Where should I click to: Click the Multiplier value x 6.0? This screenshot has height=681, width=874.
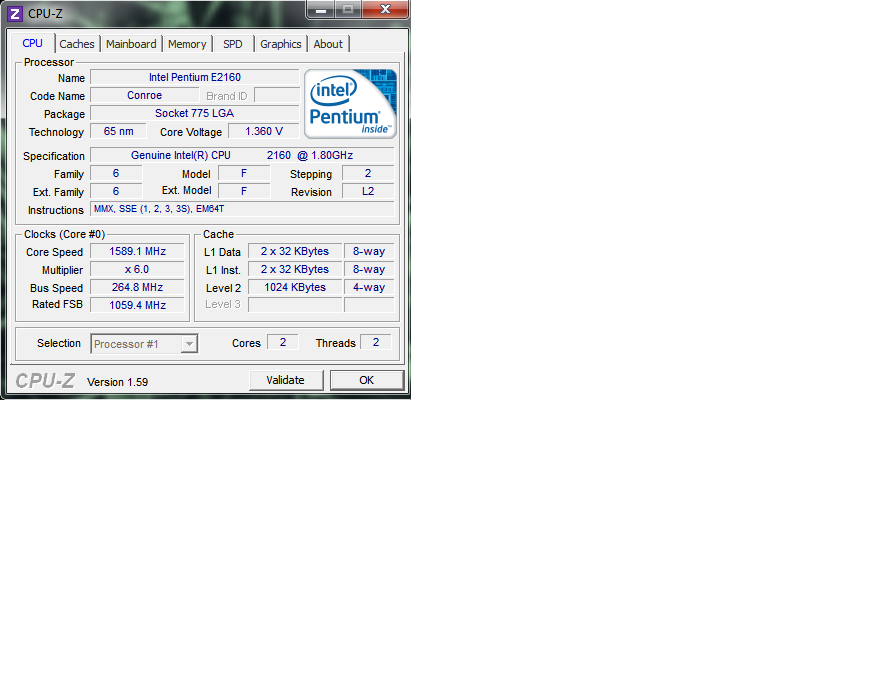137,270
